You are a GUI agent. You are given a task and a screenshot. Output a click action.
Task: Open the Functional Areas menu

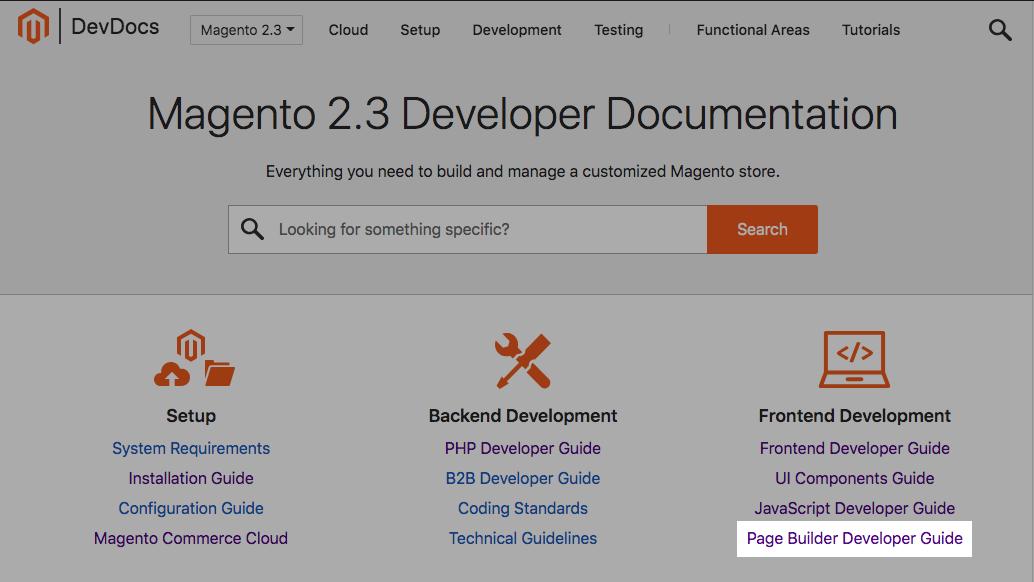(753, 30)
